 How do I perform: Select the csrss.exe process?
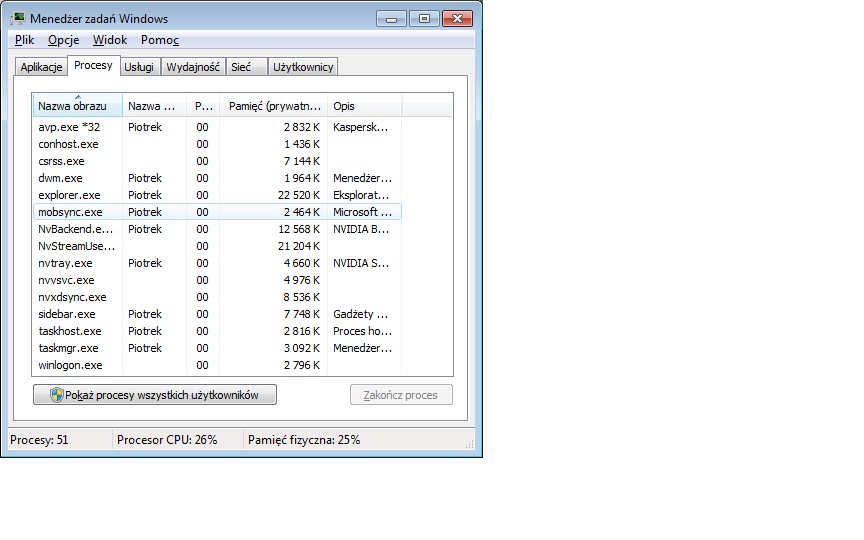pyautogui.click(x=217, y=161)
